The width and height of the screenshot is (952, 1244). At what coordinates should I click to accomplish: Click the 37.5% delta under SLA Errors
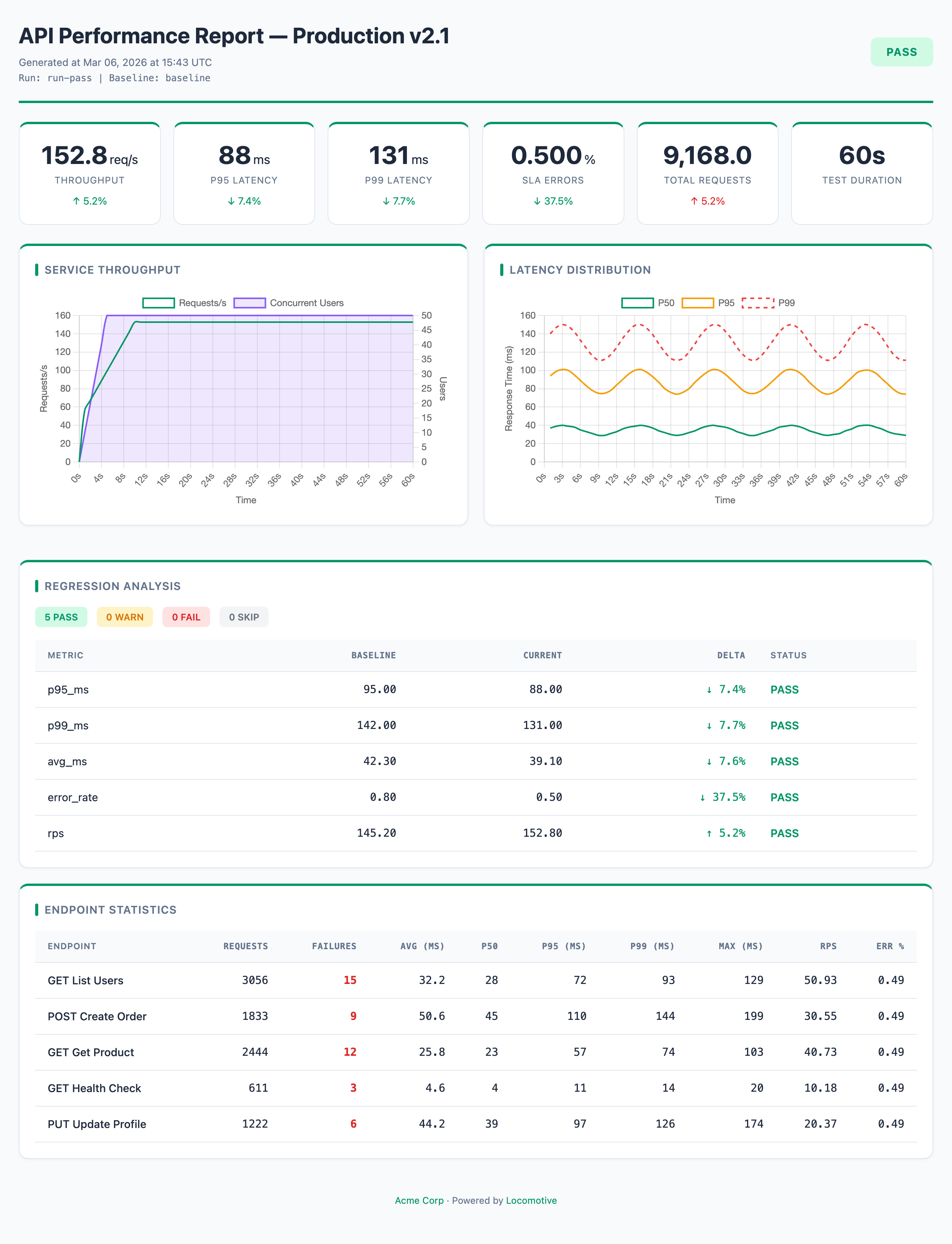tap(553, 201)
